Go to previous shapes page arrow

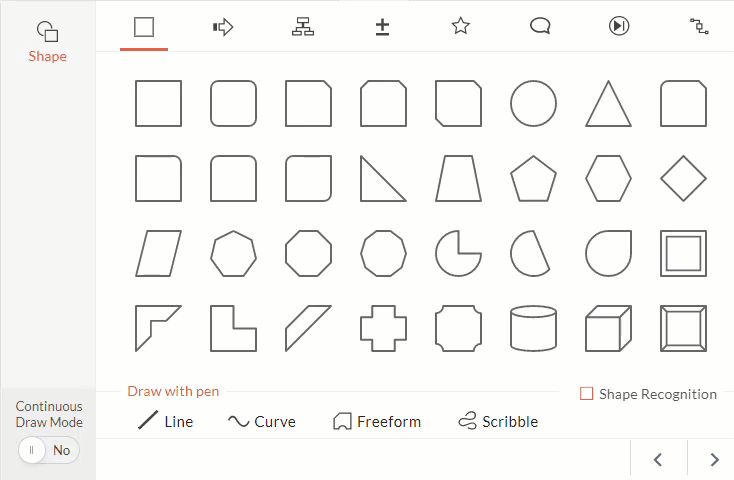(658, 459)
